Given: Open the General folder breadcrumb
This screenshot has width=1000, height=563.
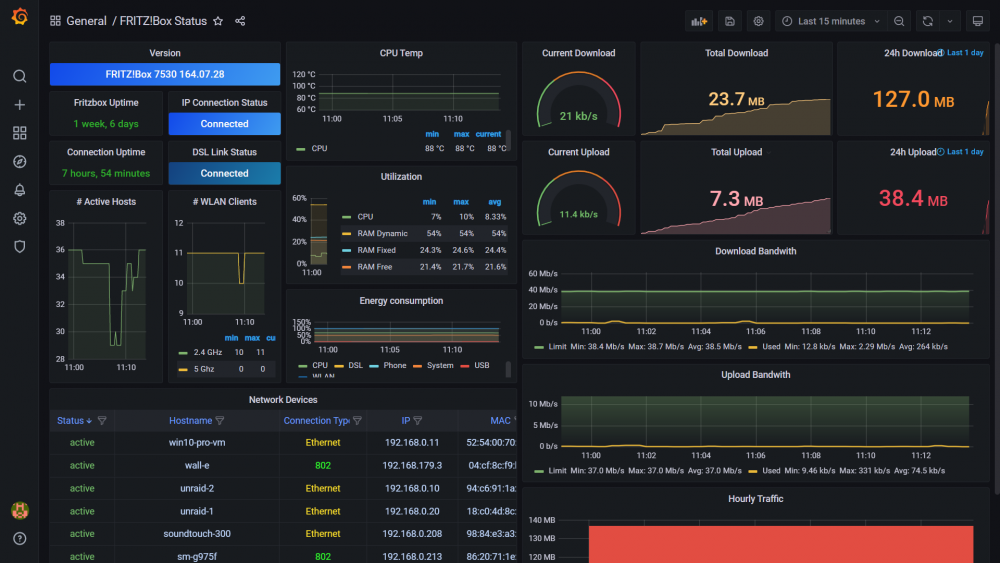Looking at the screenshot, I should pyautogui.click(x=86, y=21).
